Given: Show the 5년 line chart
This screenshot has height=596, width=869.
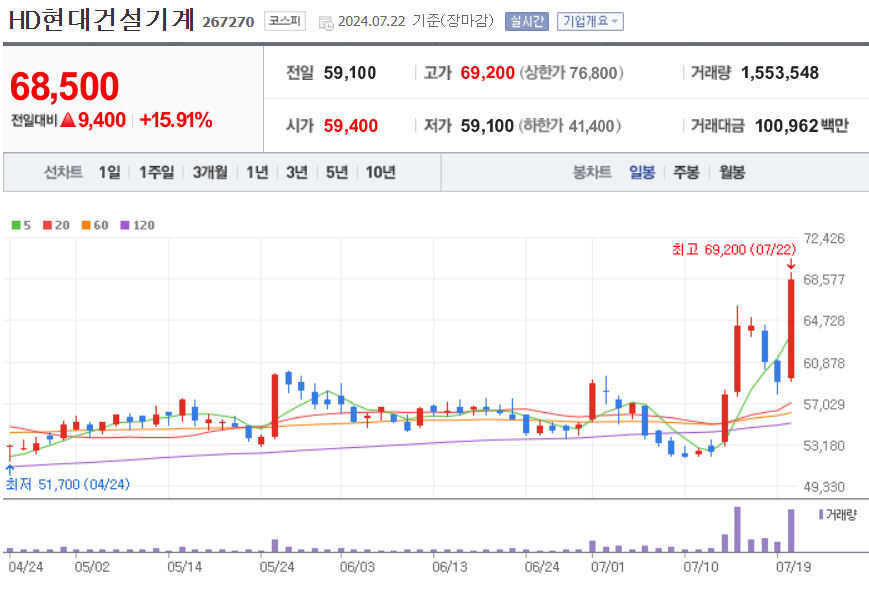Looking at the screenshot, I should tap(337, 172).
